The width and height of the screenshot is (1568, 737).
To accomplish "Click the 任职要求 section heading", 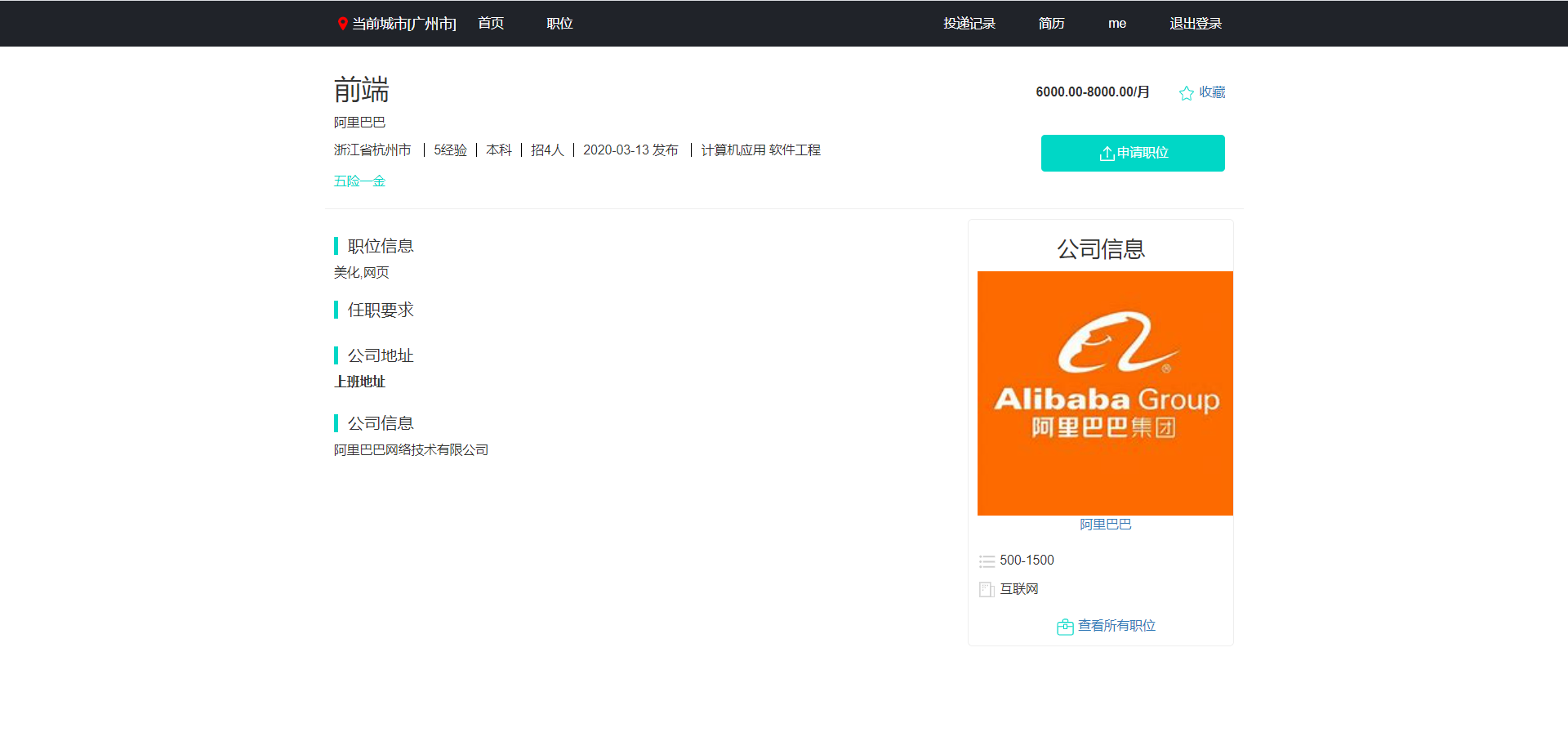I will point(381,310).
